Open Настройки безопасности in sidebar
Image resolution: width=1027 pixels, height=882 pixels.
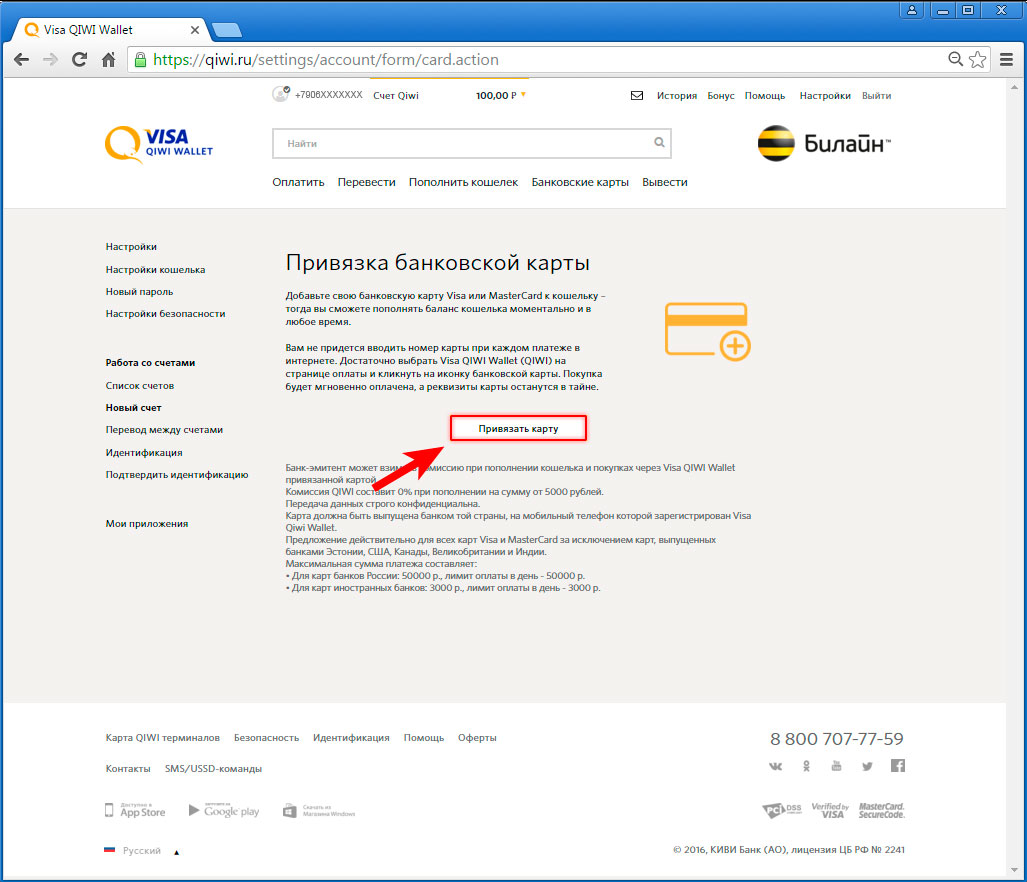click(x=166, y=314)
